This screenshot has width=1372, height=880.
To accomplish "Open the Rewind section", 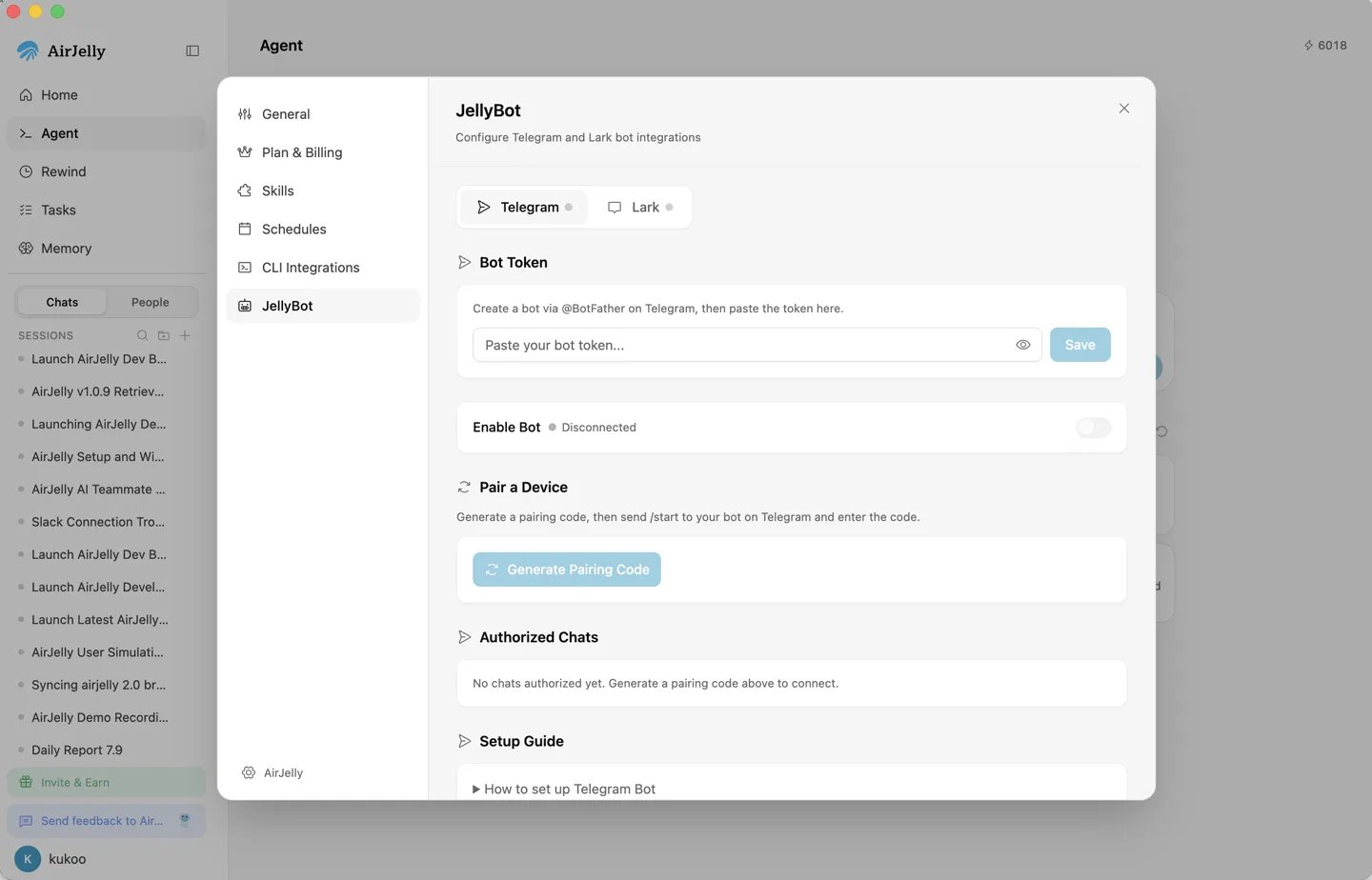I will click(106, 171).
